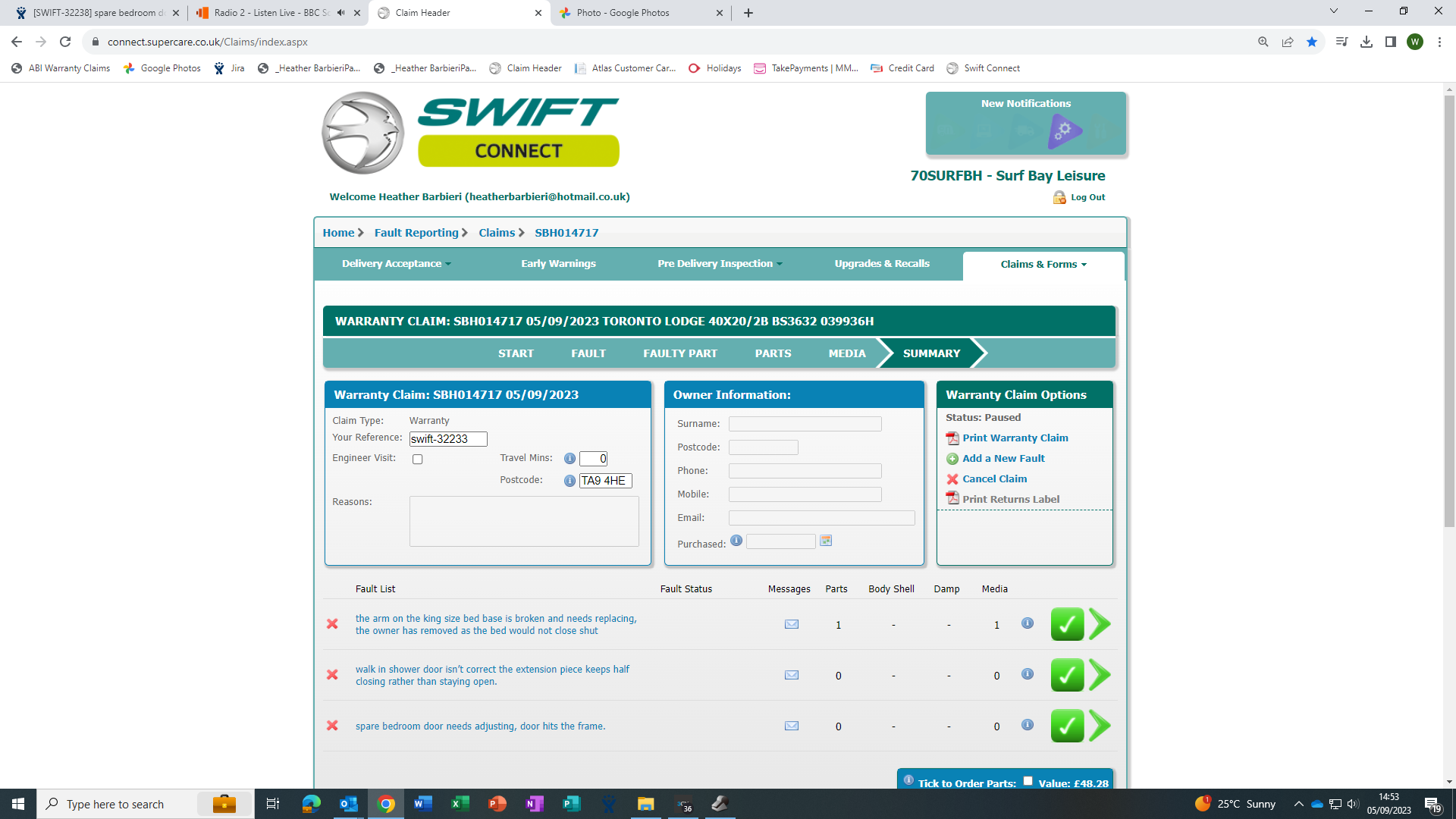Click the red X delete icon for bed base fault
This screenshot has height=819, width=1456.
[x=332, y=624]
